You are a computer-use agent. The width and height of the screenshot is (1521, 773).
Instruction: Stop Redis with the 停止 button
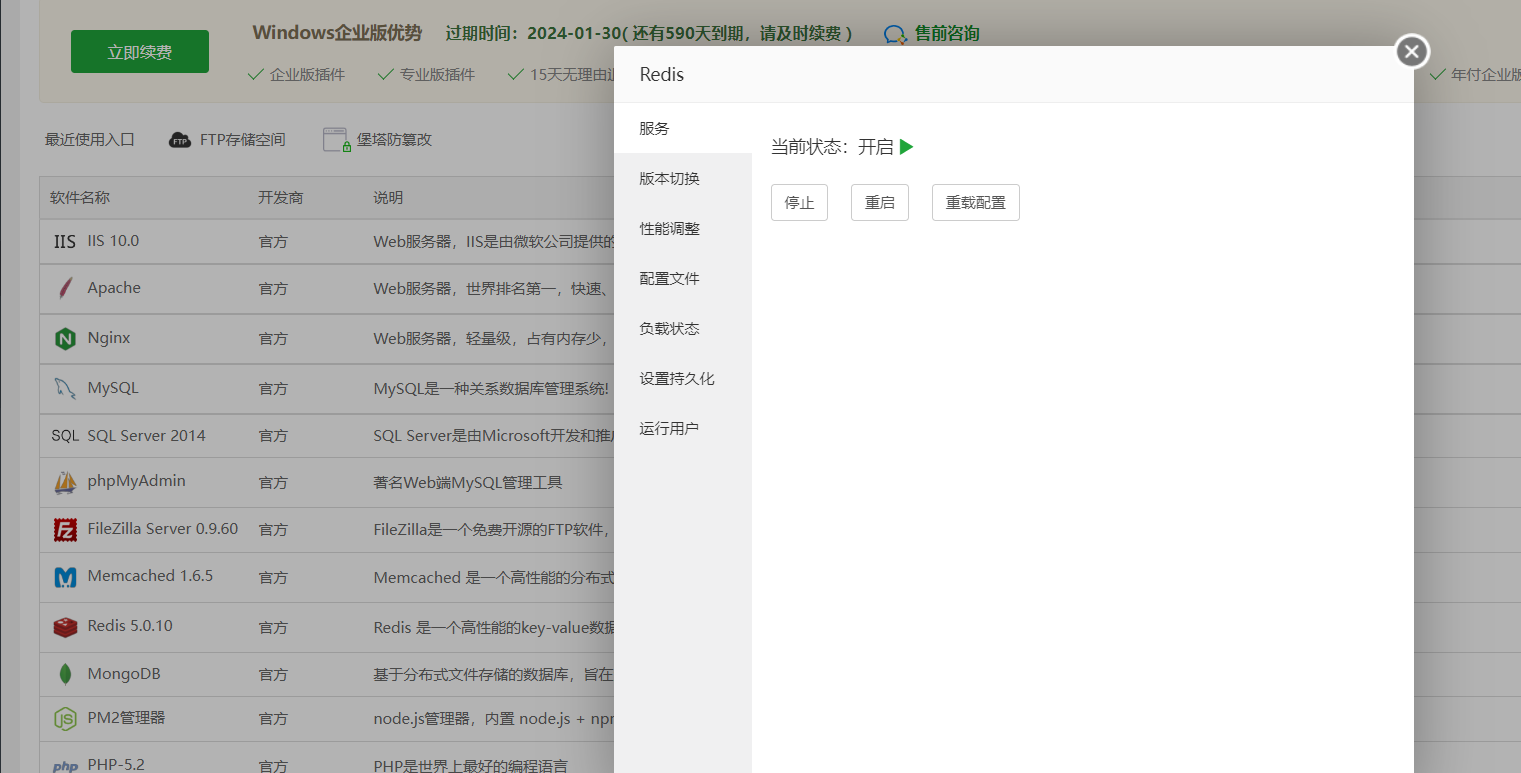point(799,203)
